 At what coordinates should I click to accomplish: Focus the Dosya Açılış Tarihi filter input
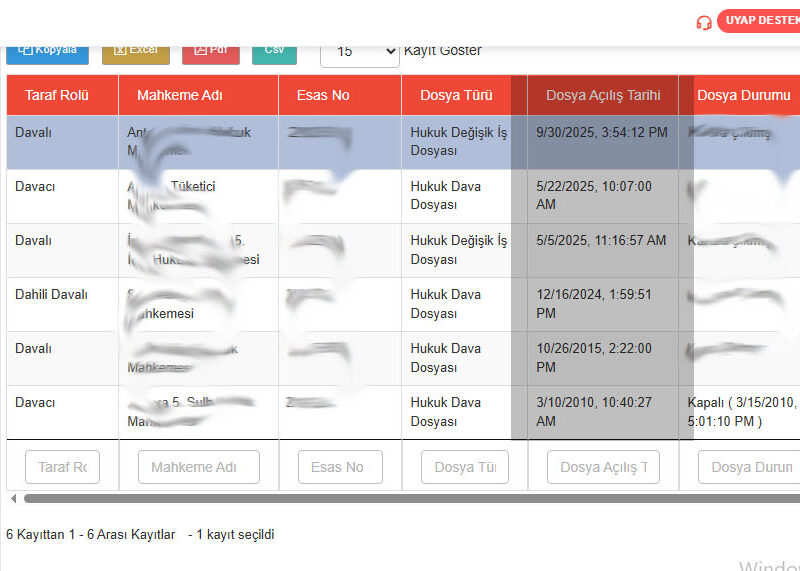click(x=603, y=467)
